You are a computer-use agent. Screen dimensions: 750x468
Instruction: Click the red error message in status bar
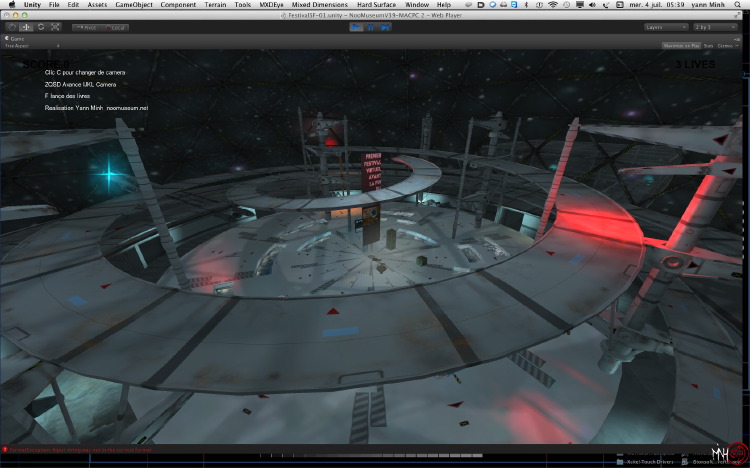(x=80, y=450)
